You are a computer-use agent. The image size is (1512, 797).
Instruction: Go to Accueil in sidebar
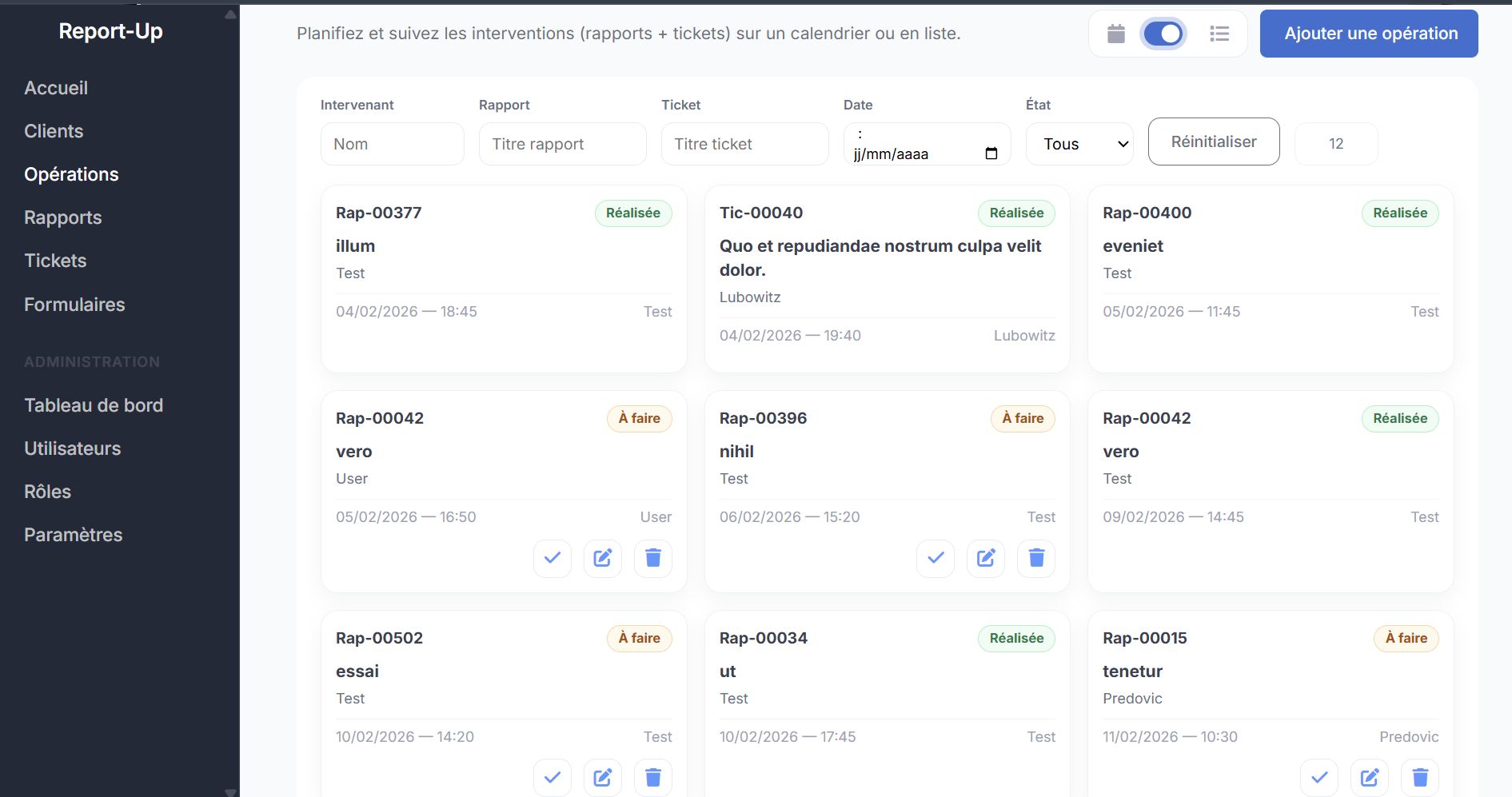[56, 88]
